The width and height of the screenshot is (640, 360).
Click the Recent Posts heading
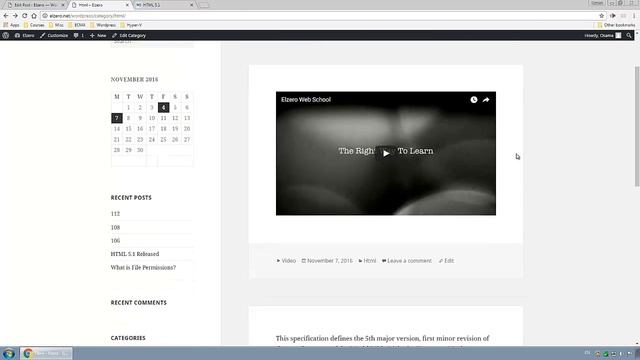(x=131, y=198)
